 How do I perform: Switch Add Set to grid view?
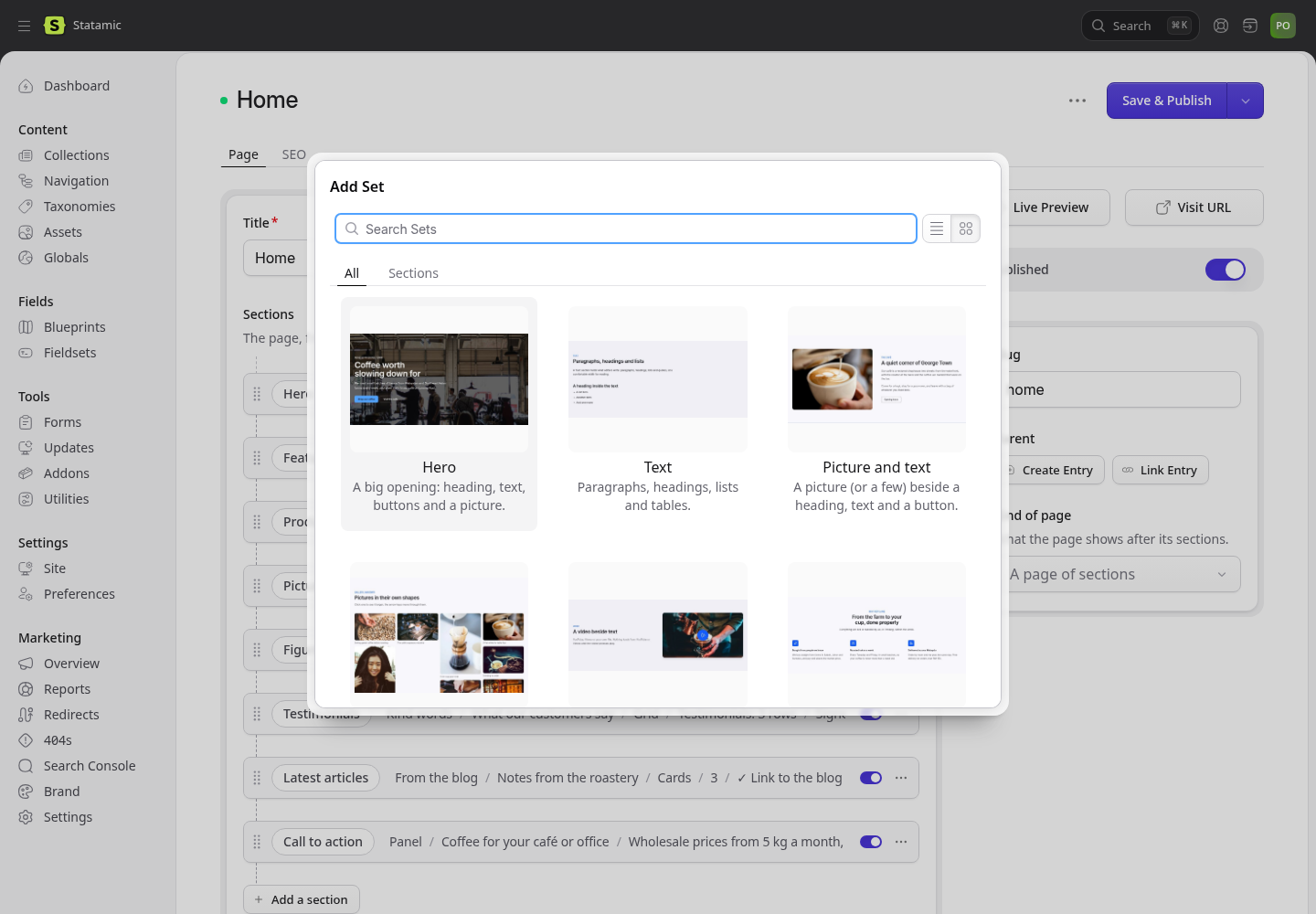tap(966, 228)
